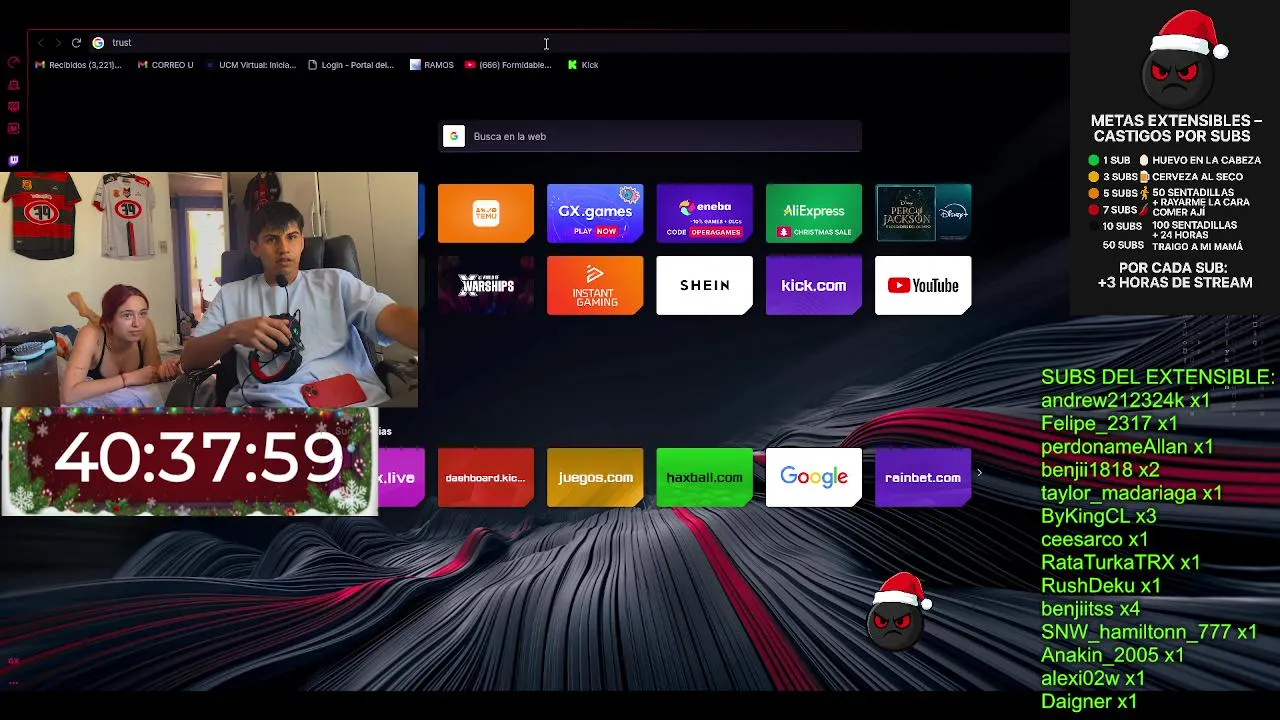Go forward to the next page

(58, 43)
